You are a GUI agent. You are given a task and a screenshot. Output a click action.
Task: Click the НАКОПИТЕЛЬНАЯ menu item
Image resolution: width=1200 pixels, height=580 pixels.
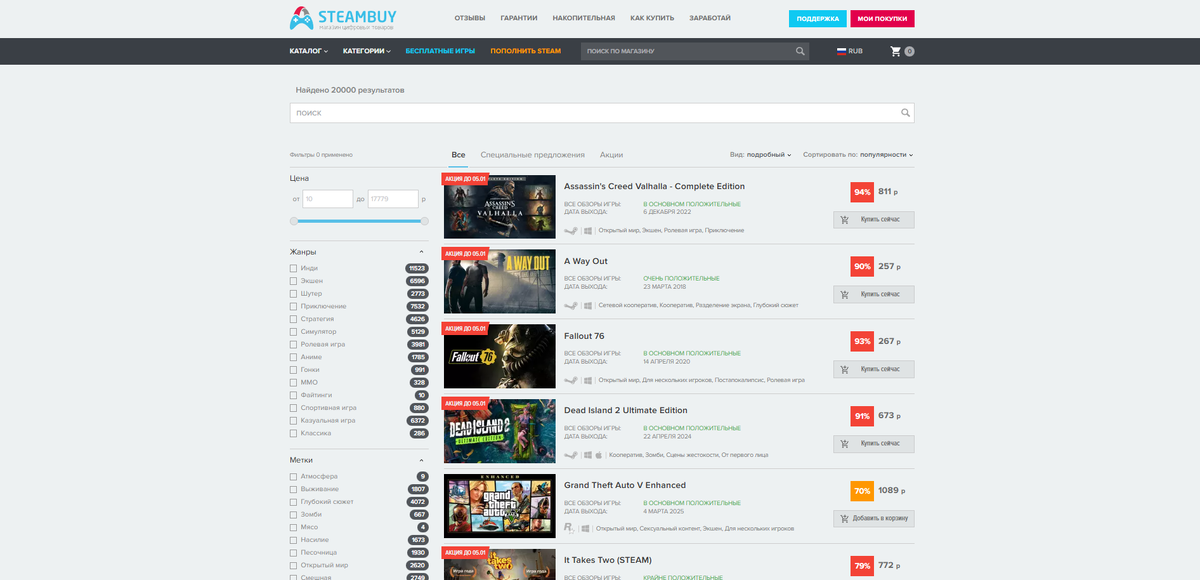(583, 18)
